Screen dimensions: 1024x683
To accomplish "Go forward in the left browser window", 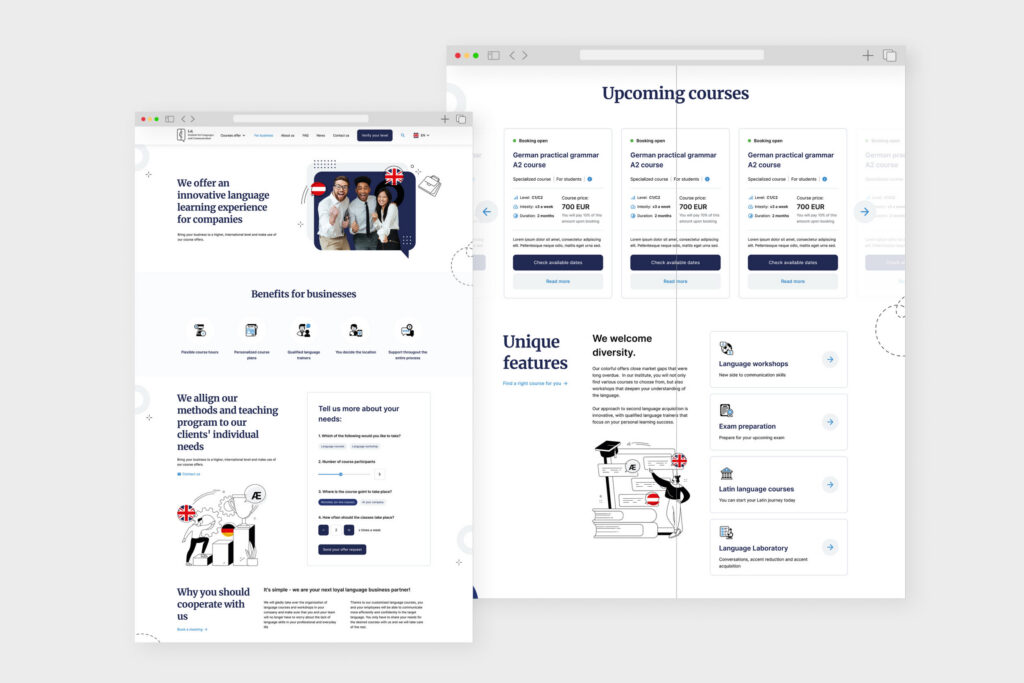I will coord(193,119).
